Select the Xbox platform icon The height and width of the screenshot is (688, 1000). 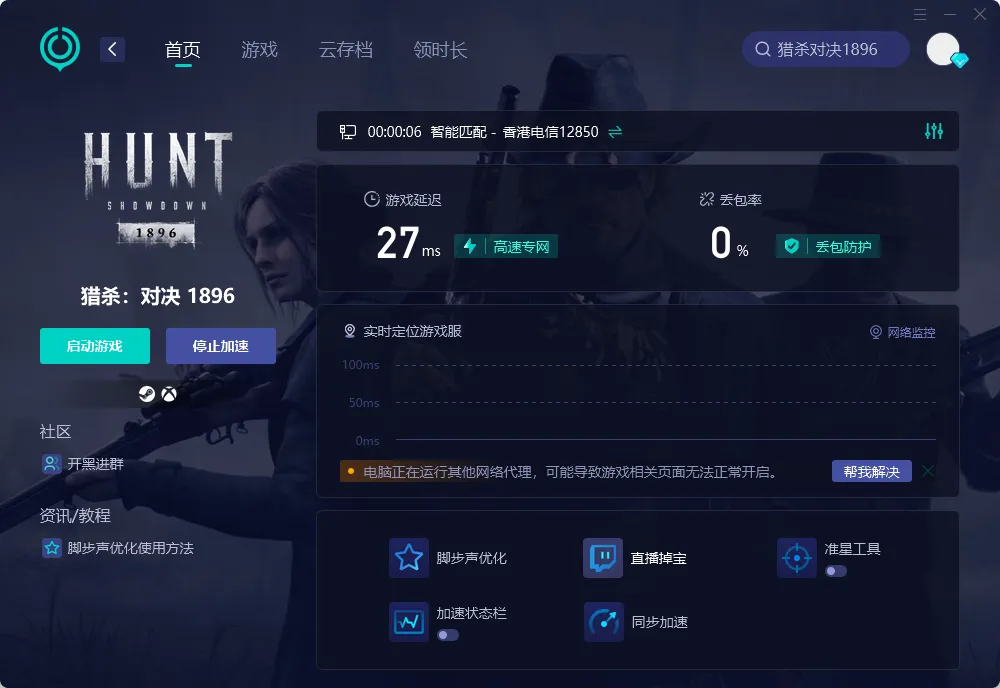(x=169, y=394)
